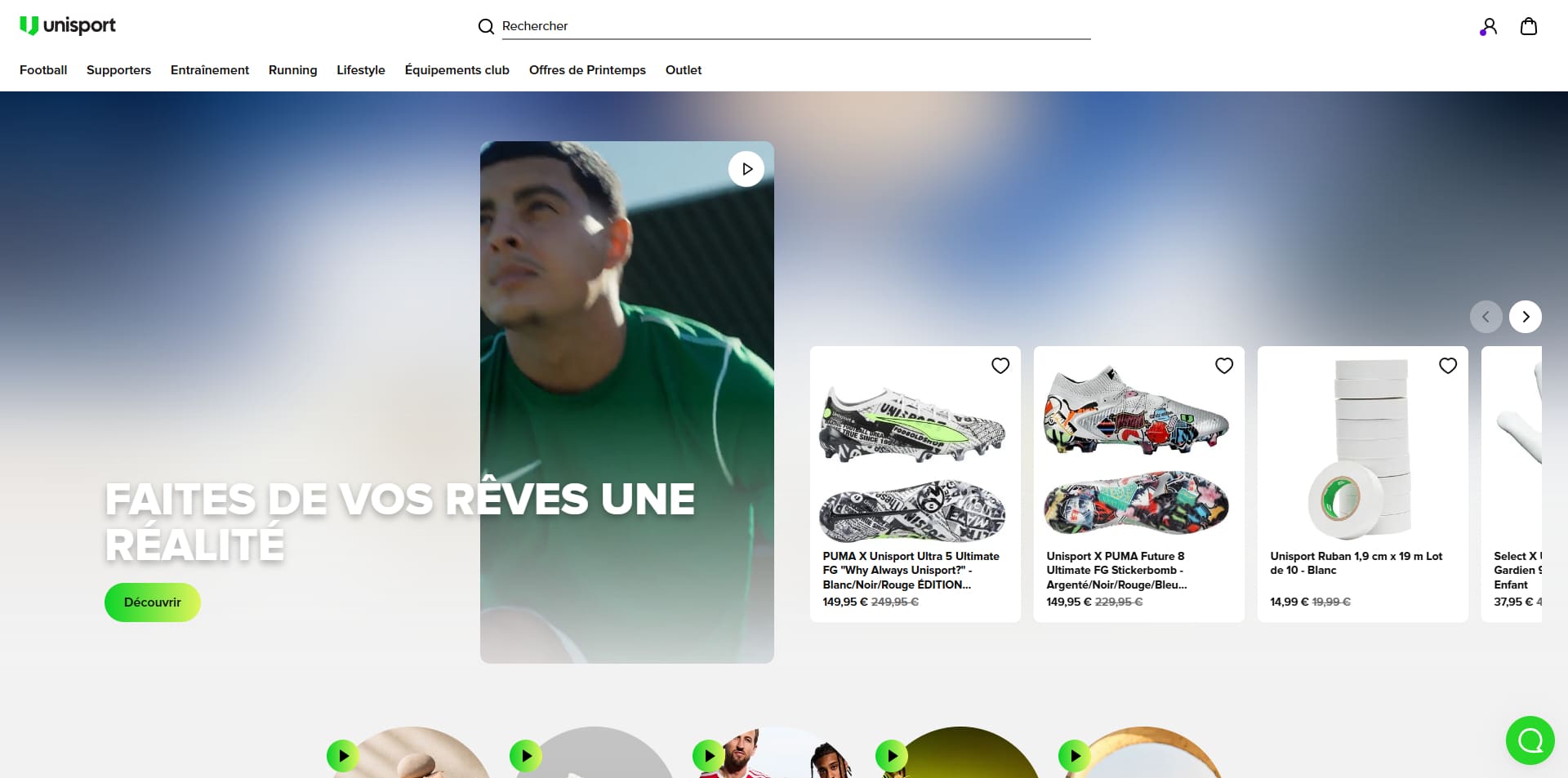Open the Football menu
This screenshot has height=778, width=1568.
[43, 70]
